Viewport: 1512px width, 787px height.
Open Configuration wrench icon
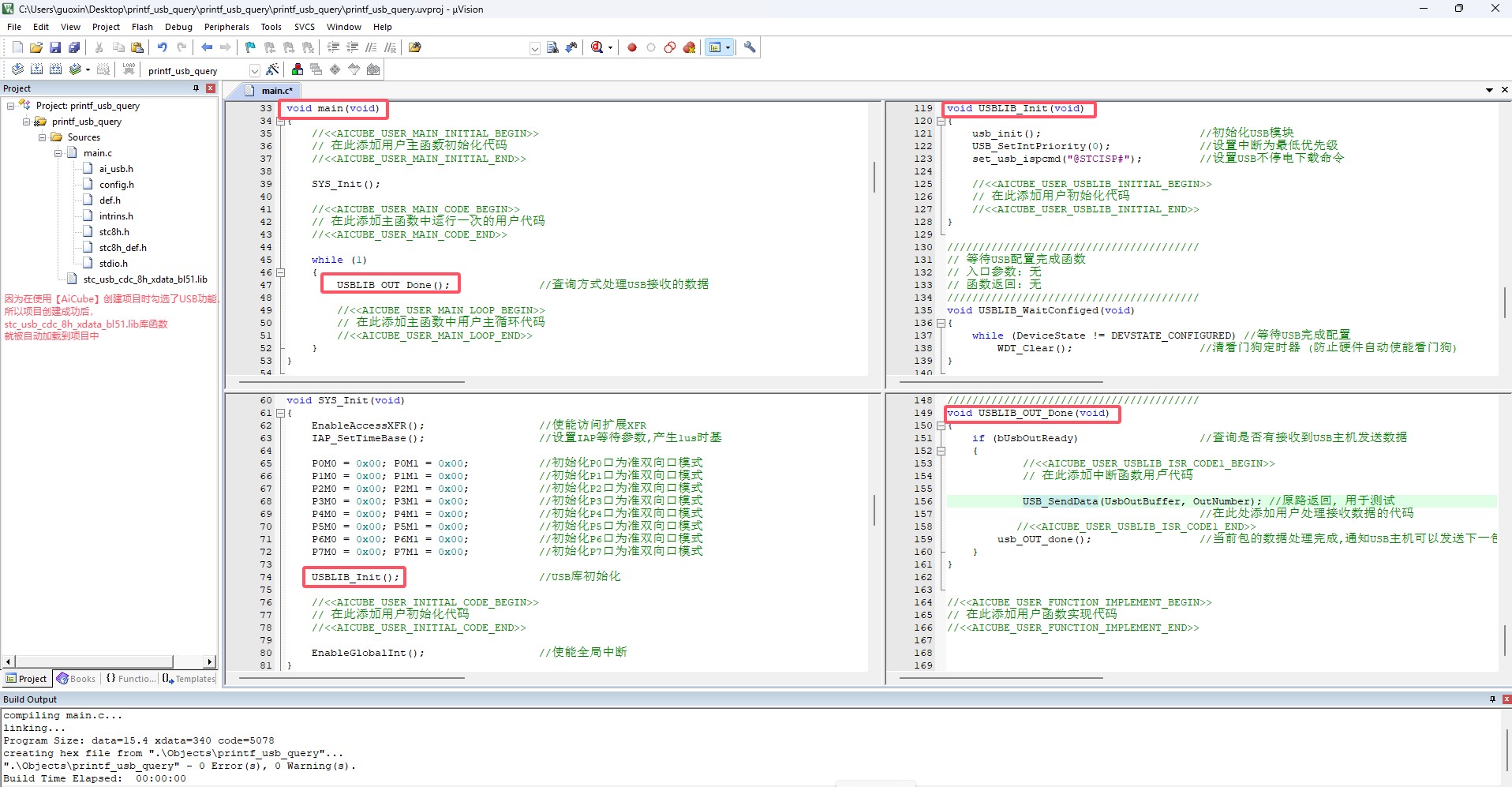point(750,47)
